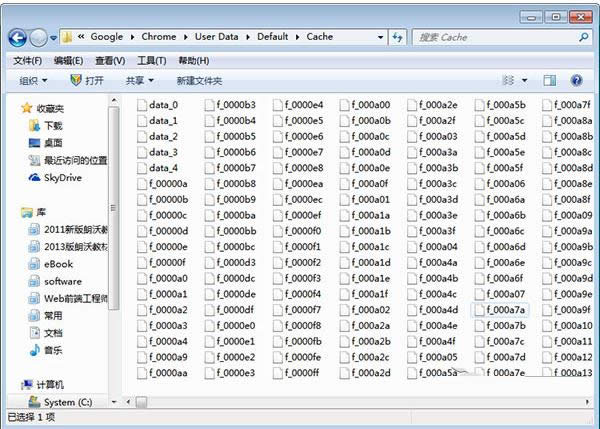Select the eBook library in sidebar
Viewport: 600px width, 429px height.
[58, 264]
